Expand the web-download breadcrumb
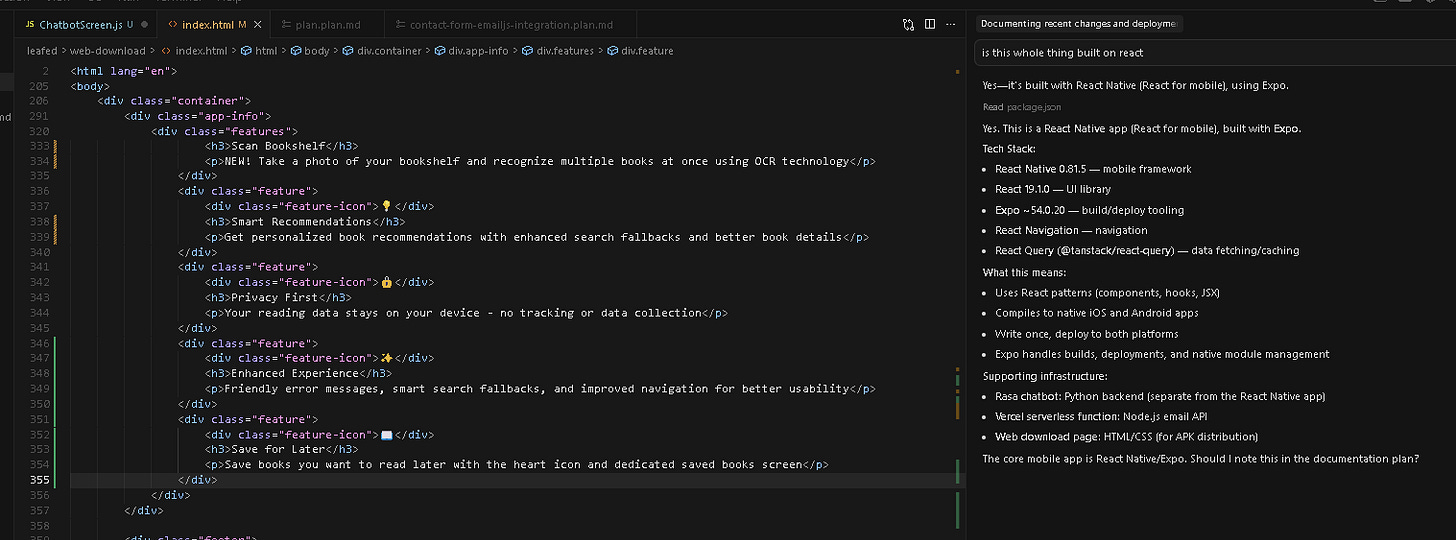 coord(107,51)
